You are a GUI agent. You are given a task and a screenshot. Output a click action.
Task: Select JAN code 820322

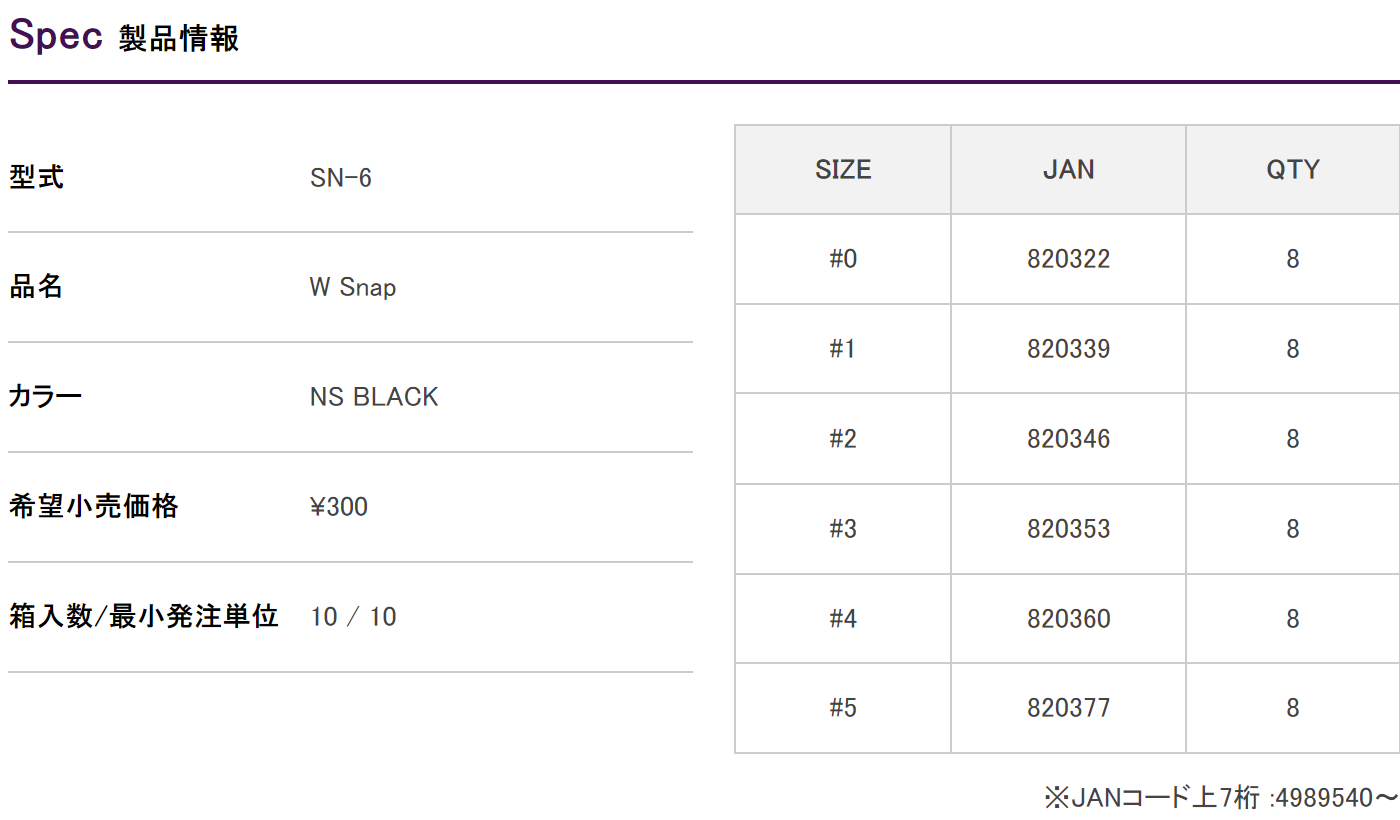[1068, 259]
